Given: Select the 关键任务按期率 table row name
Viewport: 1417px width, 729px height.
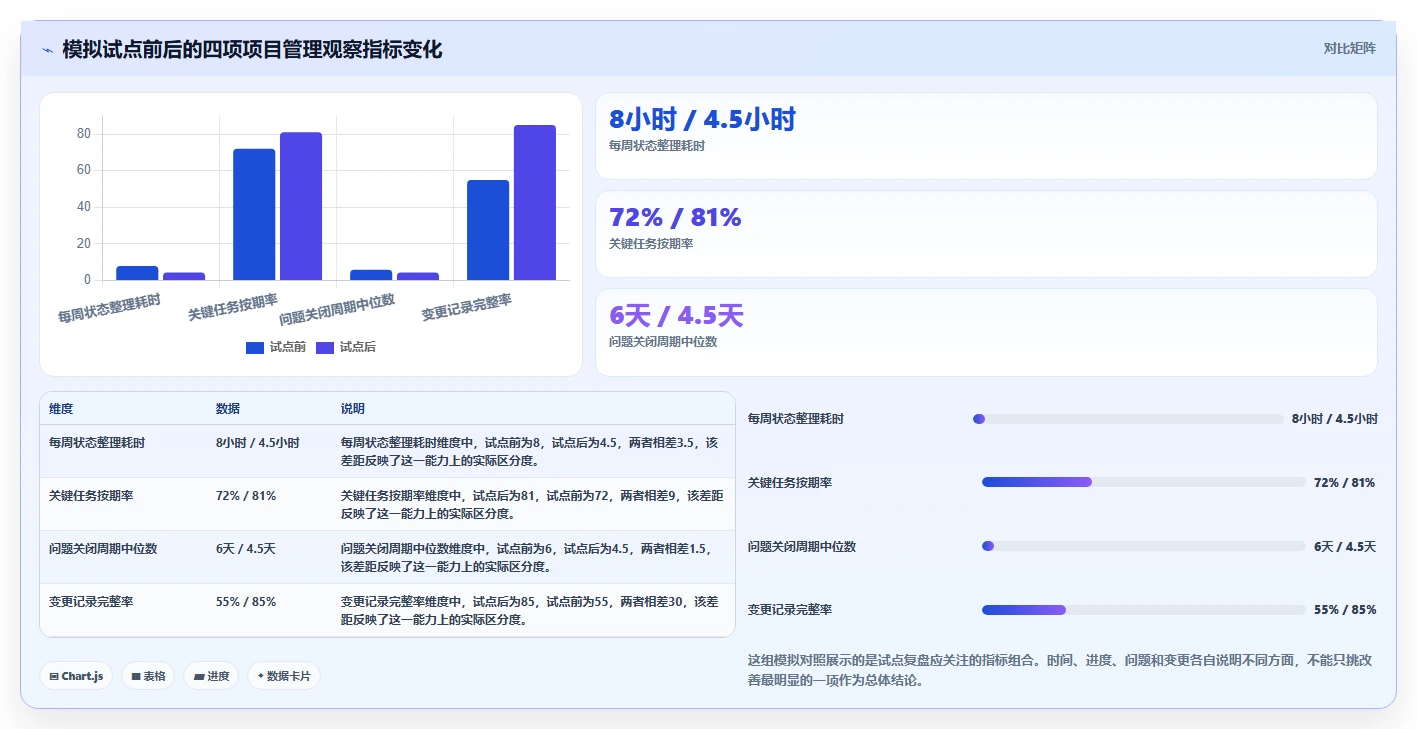Looking at the screenshot, I should pos(91,495).
